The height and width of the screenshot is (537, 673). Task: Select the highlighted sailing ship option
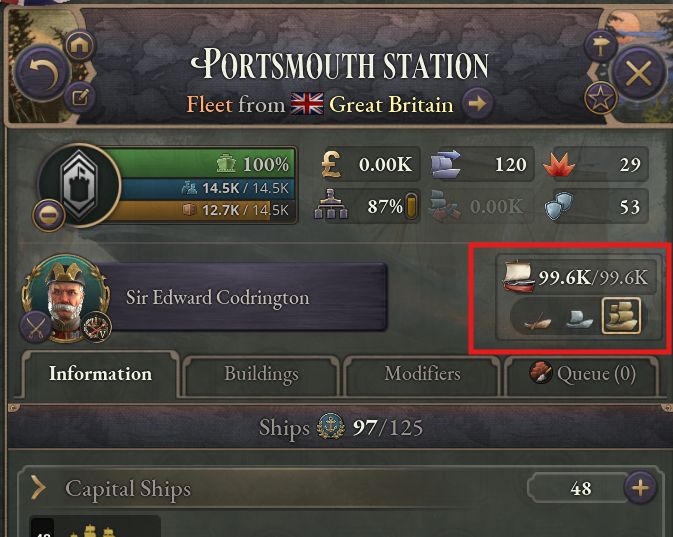pyautogui.click(x=620, y=317)
